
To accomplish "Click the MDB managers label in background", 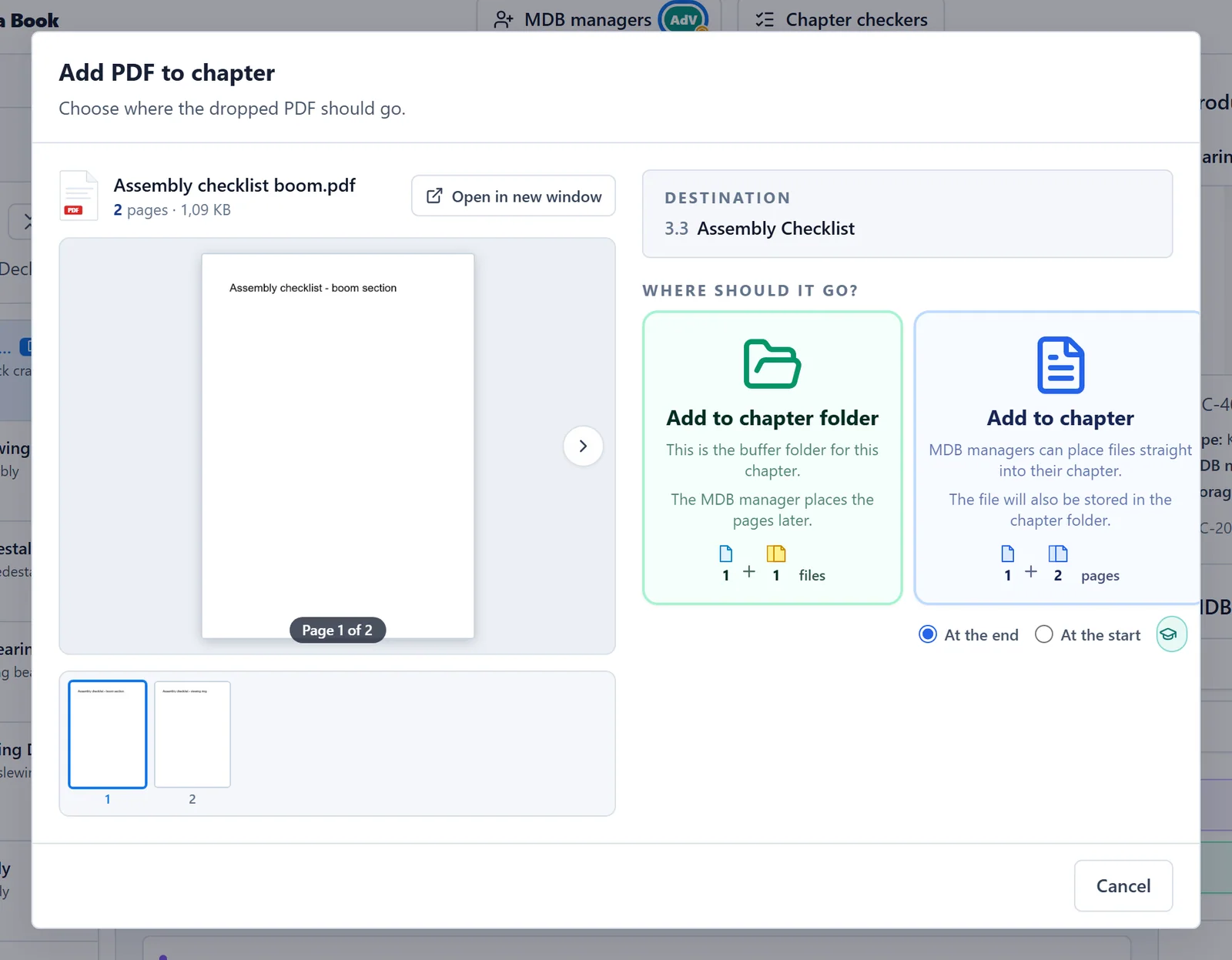I will [x=588, y=19].
